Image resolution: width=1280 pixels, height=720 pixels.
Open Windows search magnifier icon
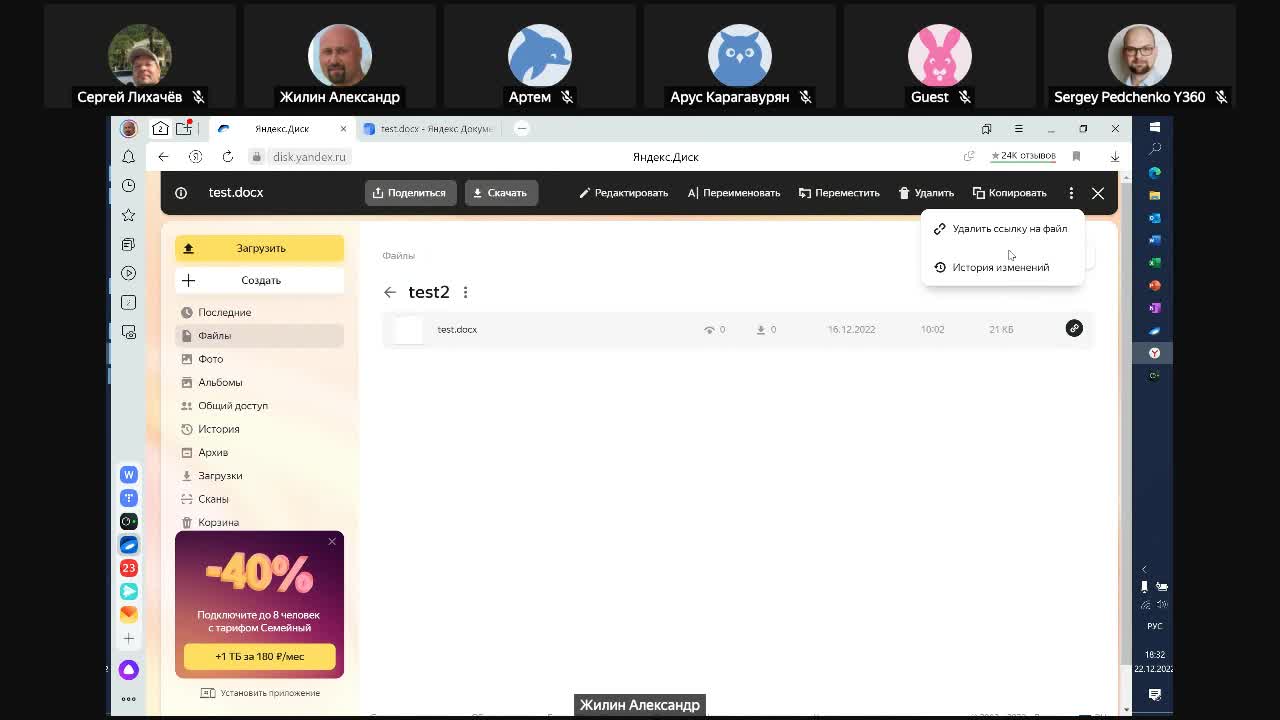(x=1155, y=149)
